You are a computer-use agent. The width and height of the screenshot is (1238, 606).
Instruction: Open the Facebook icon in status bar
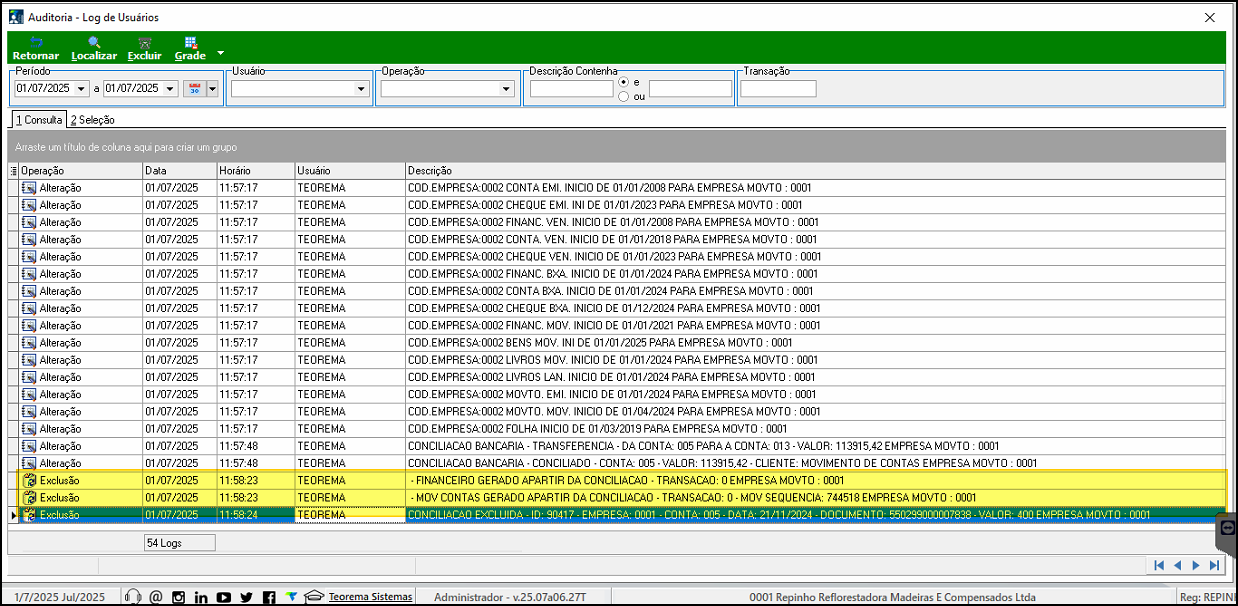tap(269, 597)
